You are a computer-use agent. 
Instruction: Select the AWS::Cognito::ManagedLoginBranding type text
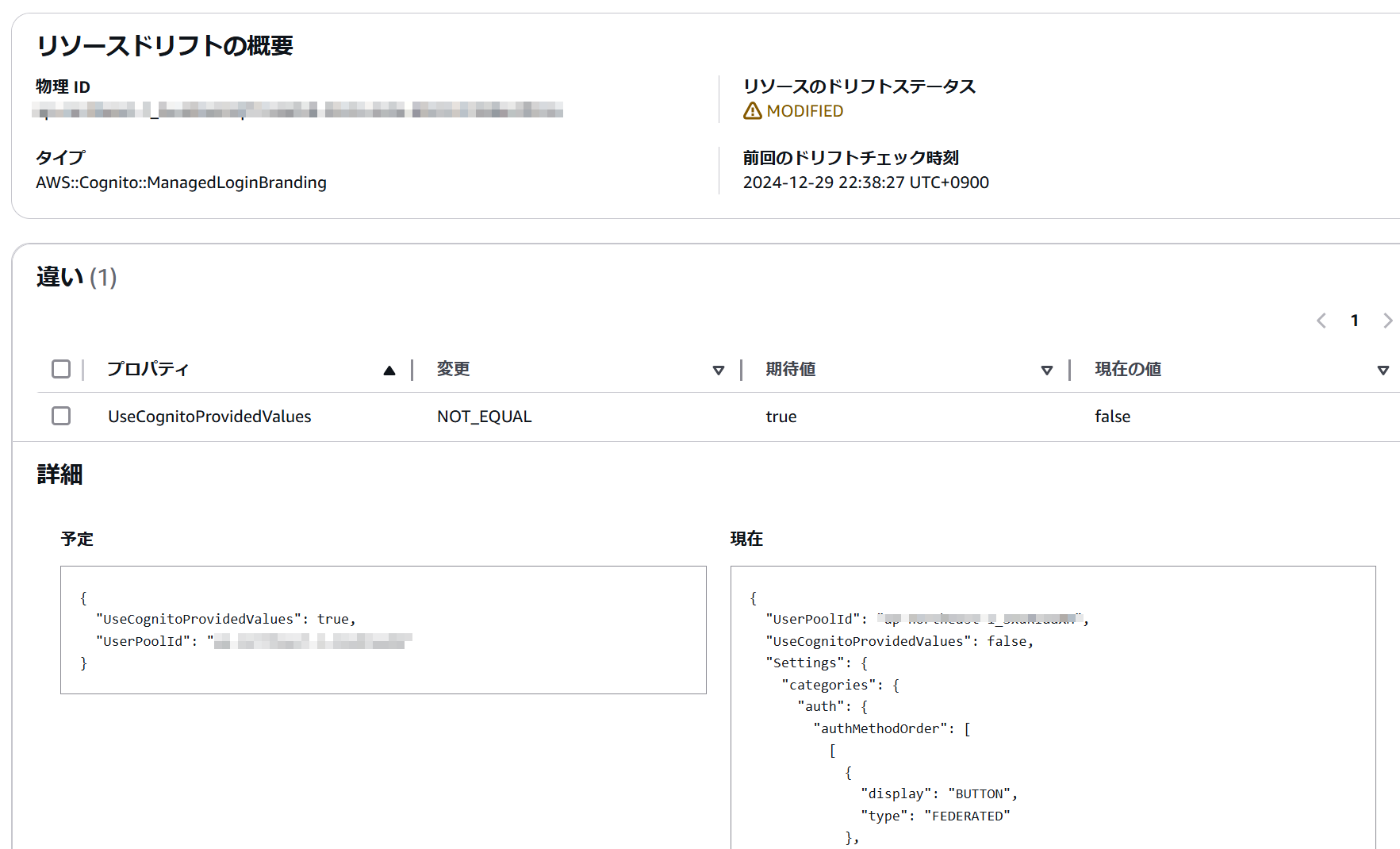coord(182,182)
